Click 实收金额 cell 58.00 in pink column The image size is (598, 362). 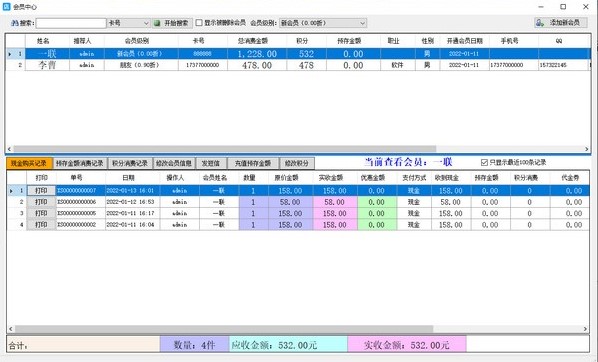pos(334,202)
